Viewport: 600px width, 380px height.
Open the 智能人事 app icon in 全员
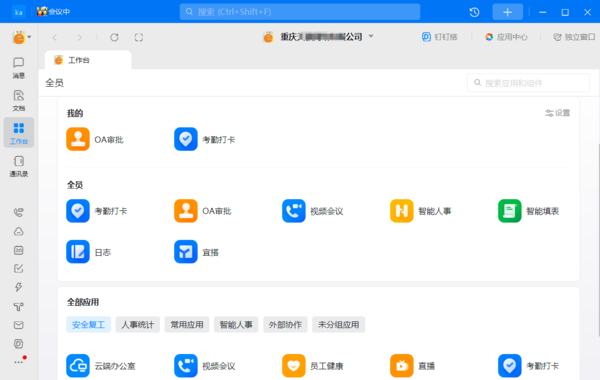pyautogui.click(x=401, y=211)
